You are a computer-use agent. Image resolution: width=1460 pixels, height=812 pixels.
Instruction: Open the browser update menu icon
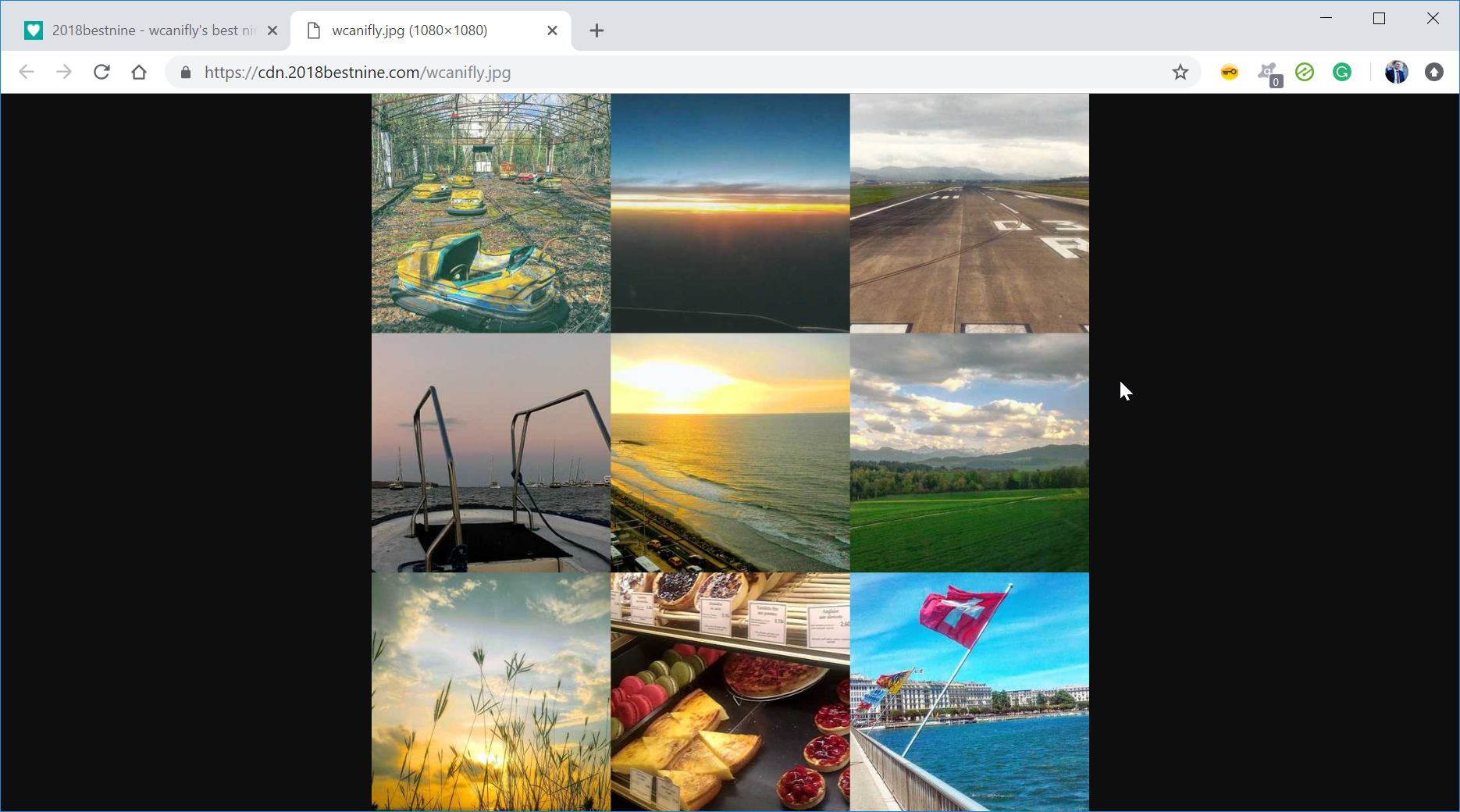click(x=1433, y=73)
